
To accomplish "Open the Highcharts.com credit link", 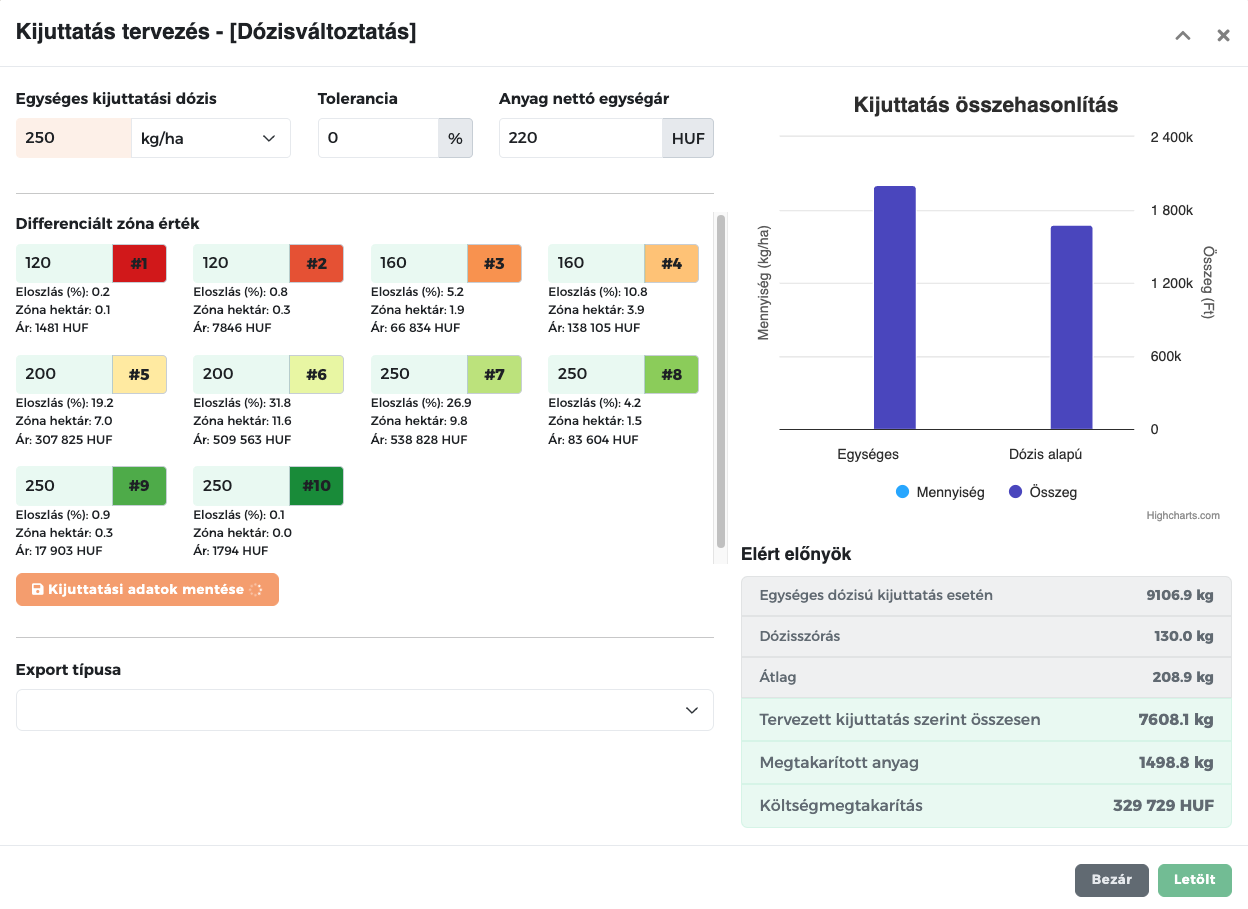I will (1183, 516).
